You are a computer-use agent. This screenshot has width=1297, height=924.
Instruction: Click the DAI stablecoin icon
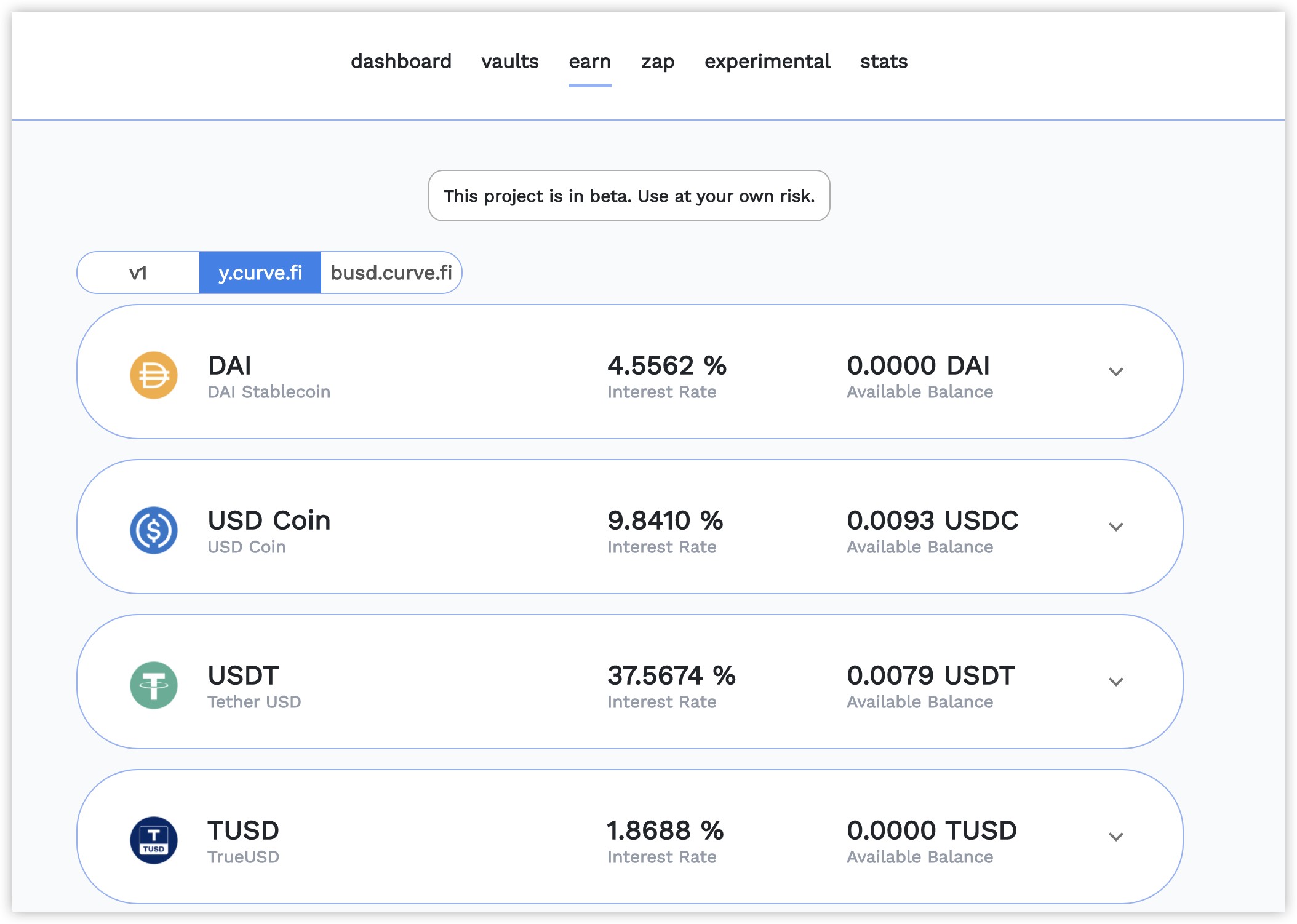click(154, 375)
